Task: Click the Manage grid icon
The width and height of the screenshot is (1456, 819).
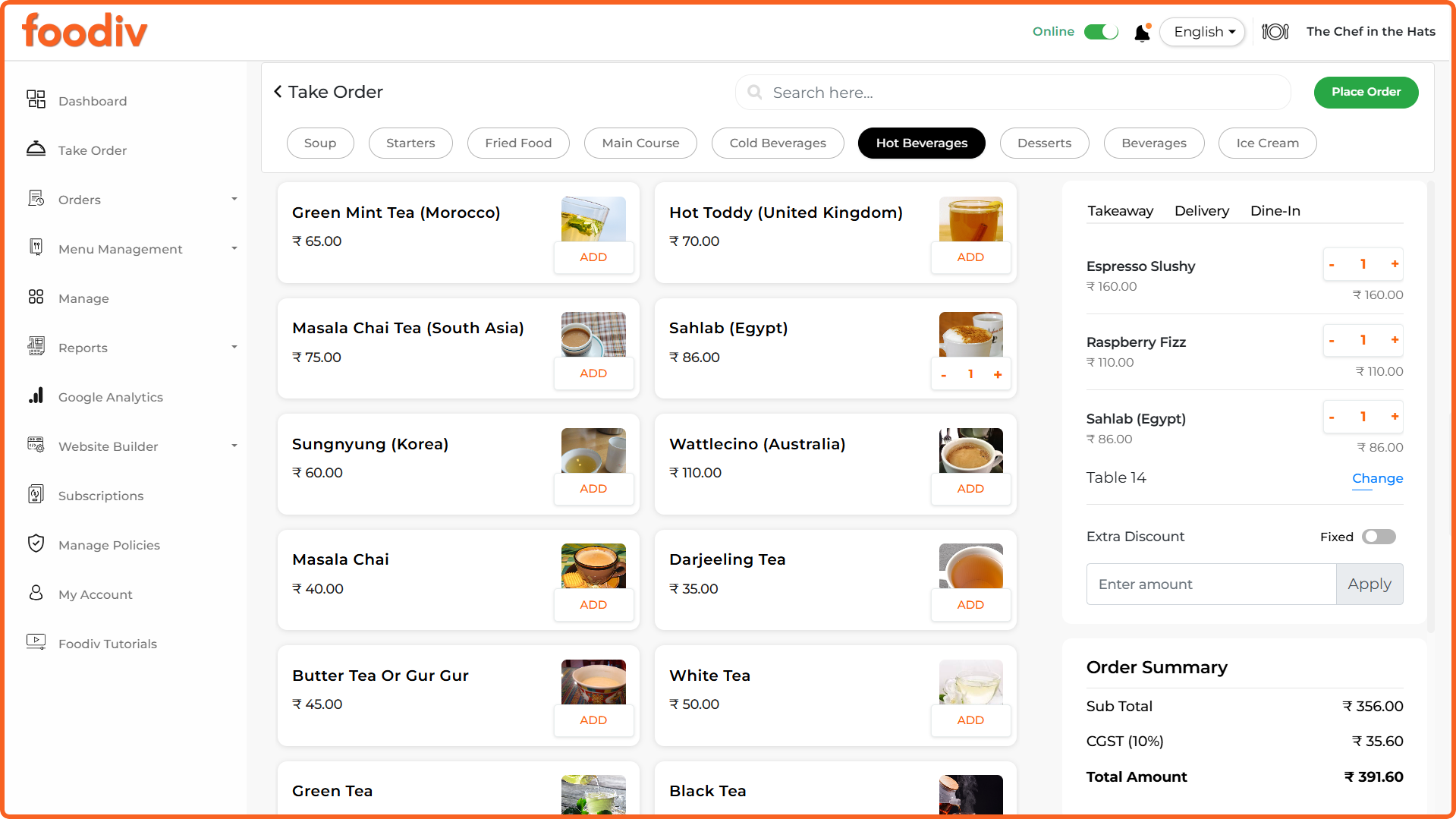Action: [x=36, y=297]
